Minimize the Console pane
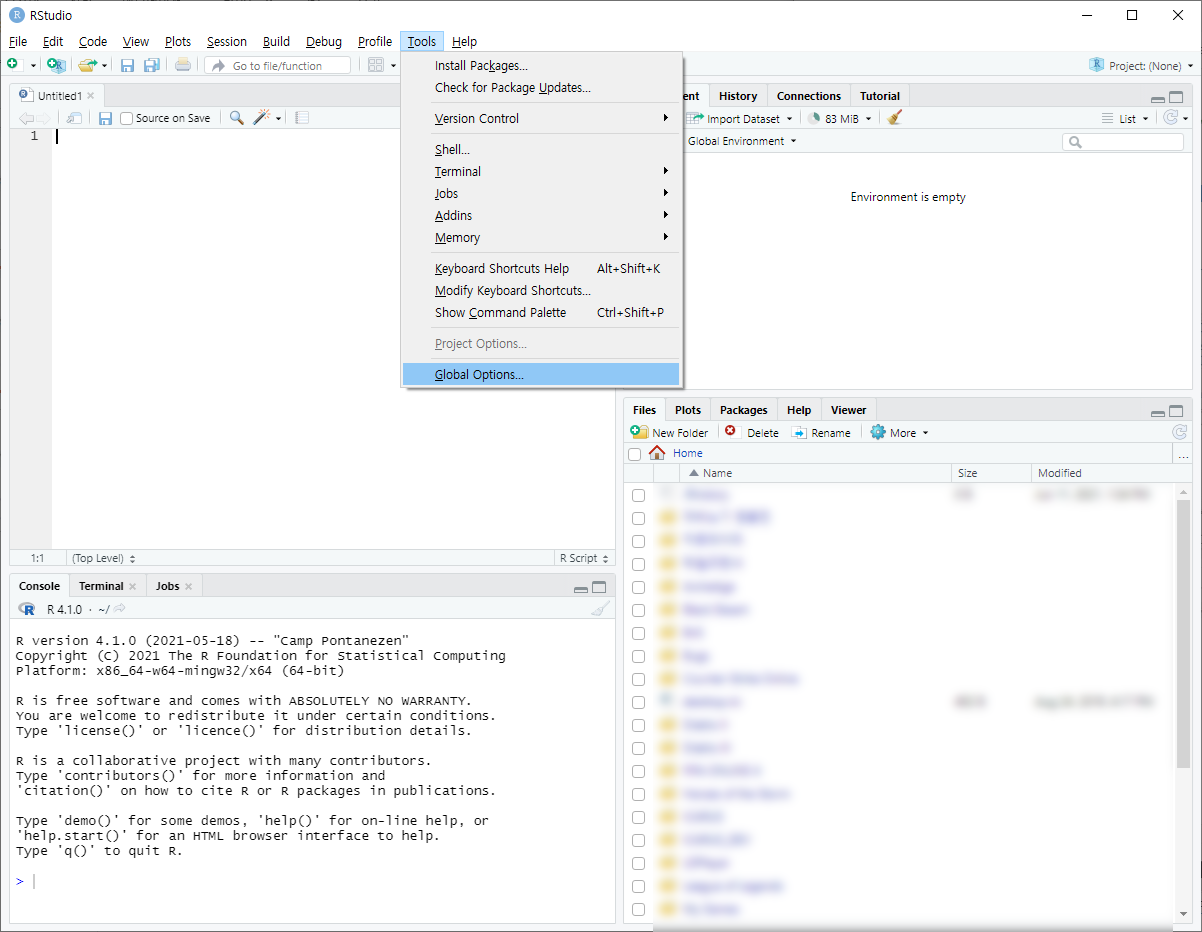This screenshot has width=1202, height=932. pos(581,589)
